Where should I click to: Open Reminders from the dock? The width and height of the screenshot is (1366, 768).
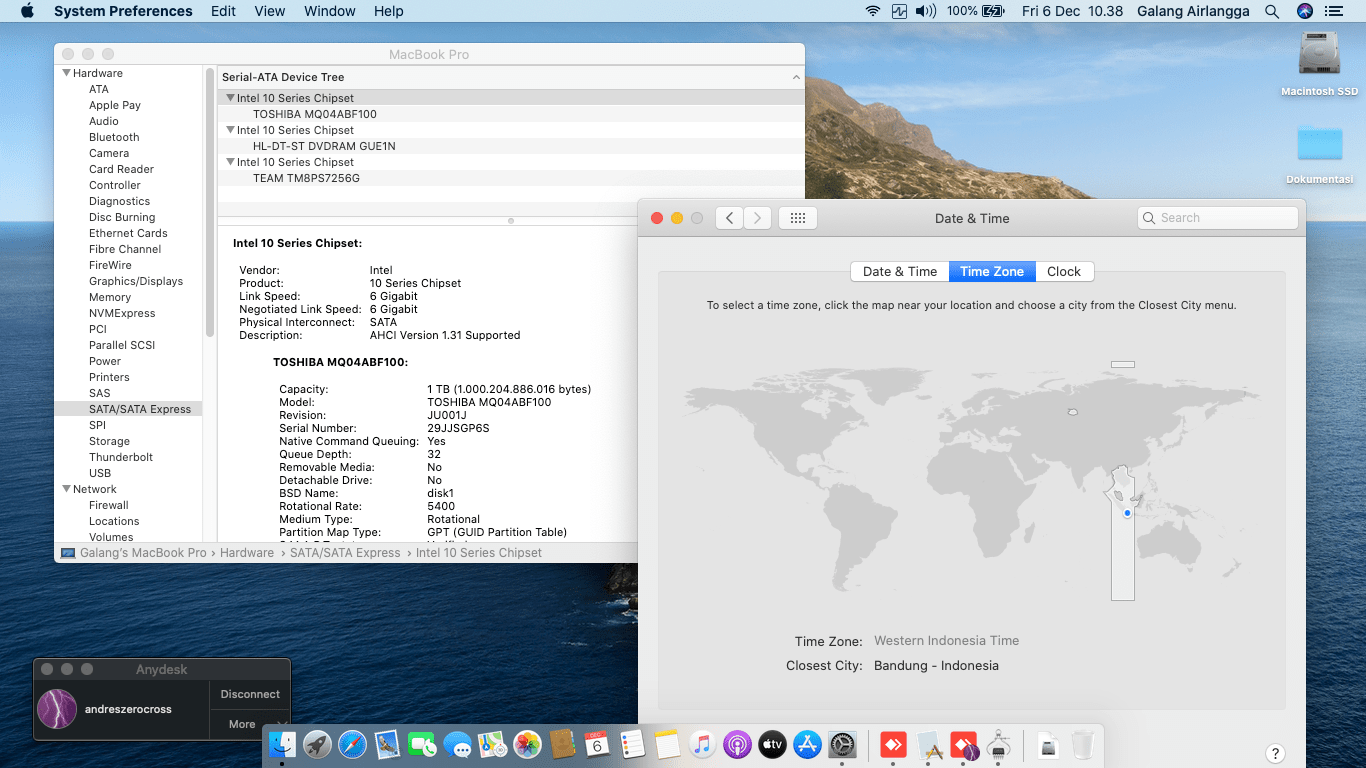coord(632,744)
